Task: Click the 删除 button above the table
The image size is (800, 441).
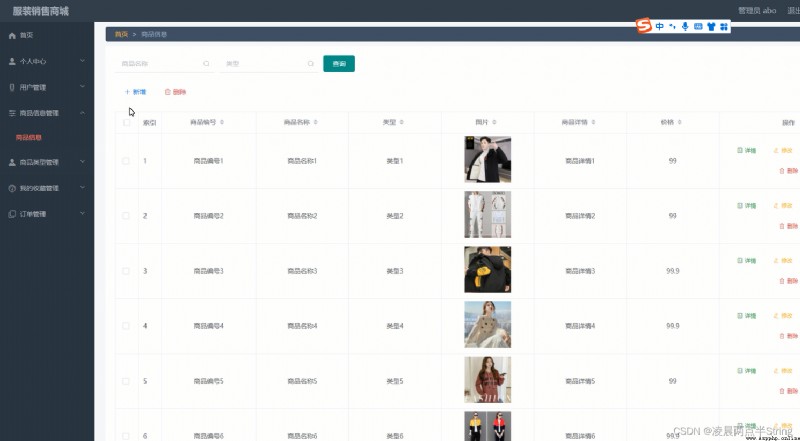Action: [175, 92]
